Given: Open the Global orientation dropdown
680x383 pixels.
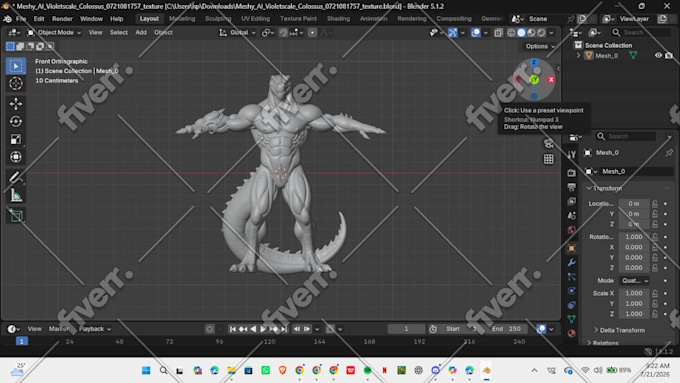Looking at the screenshot, I should point(237,33).
